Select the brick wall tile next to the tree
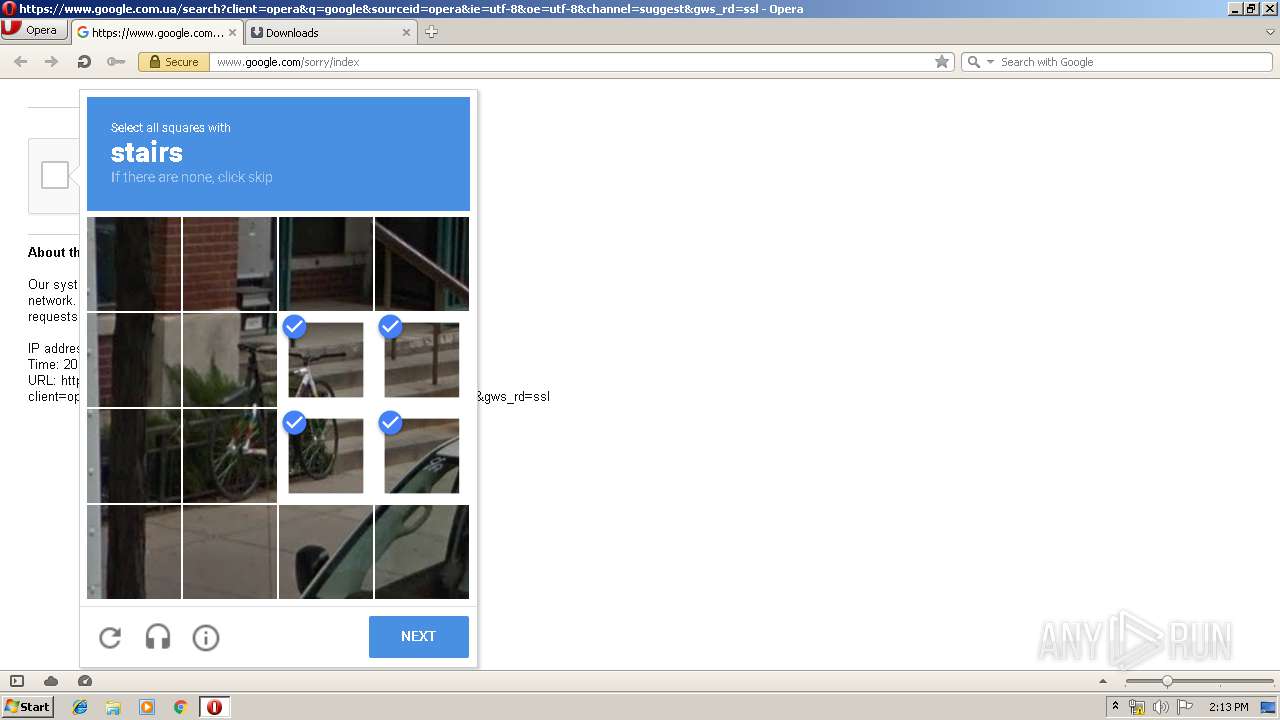Image resolution: width=1280 pixels, height=720 pixels. pyautogui.click(x=230, y=264)
